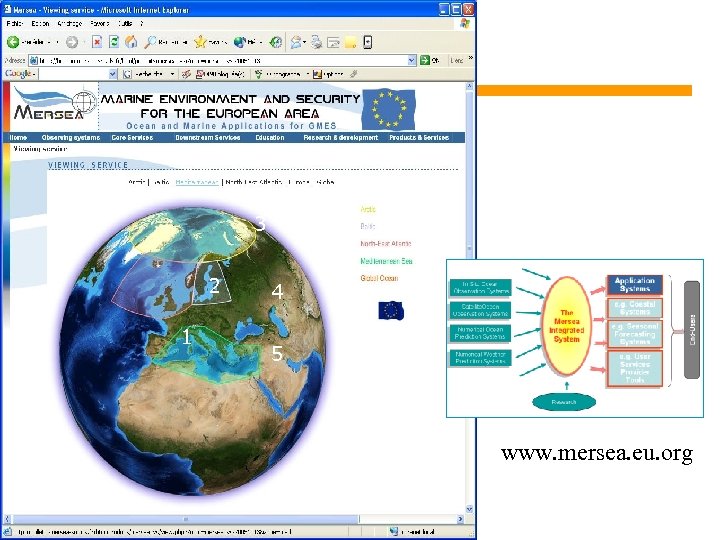This screenshot has width=720, height=540.
Task: Click inside the Google toolbar search box
Action: pyautogui.click(x=73, y=74)
